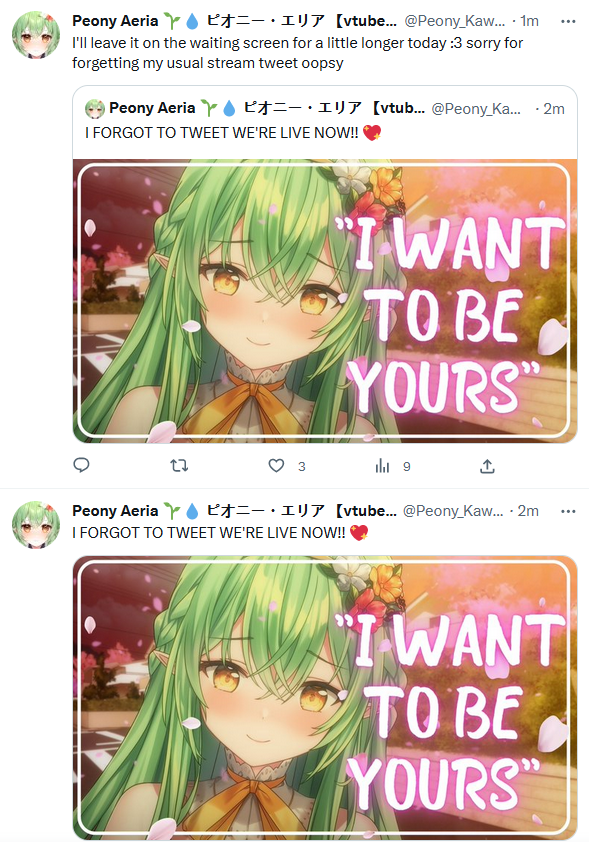589x842 pixels.
Task: Open the quoted tweet's stream thumbnail image
Action: pos(325,301)
